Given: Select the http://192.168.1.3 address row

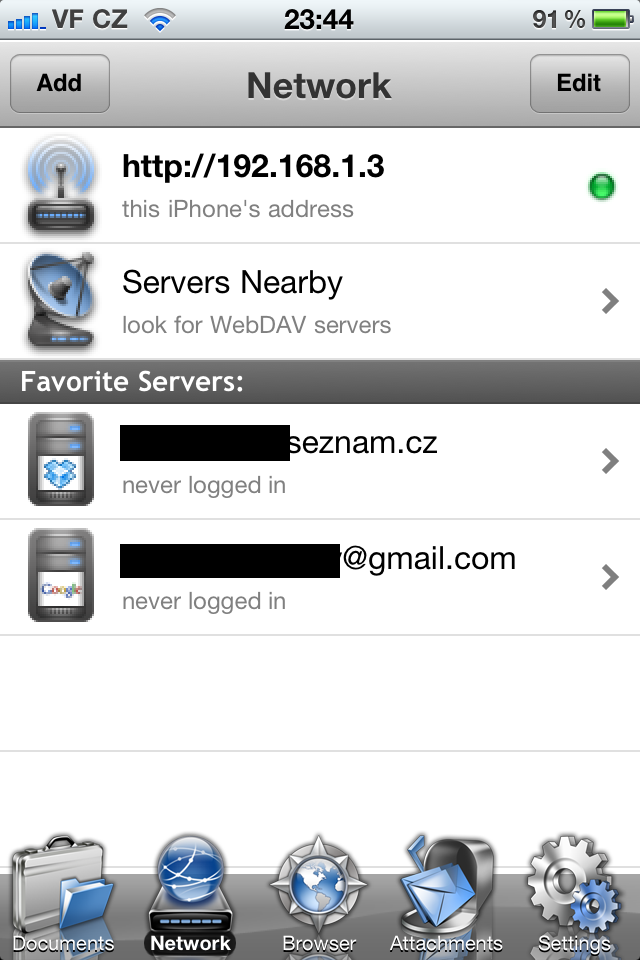Looking at the screenshot, I should coord(320,186).
